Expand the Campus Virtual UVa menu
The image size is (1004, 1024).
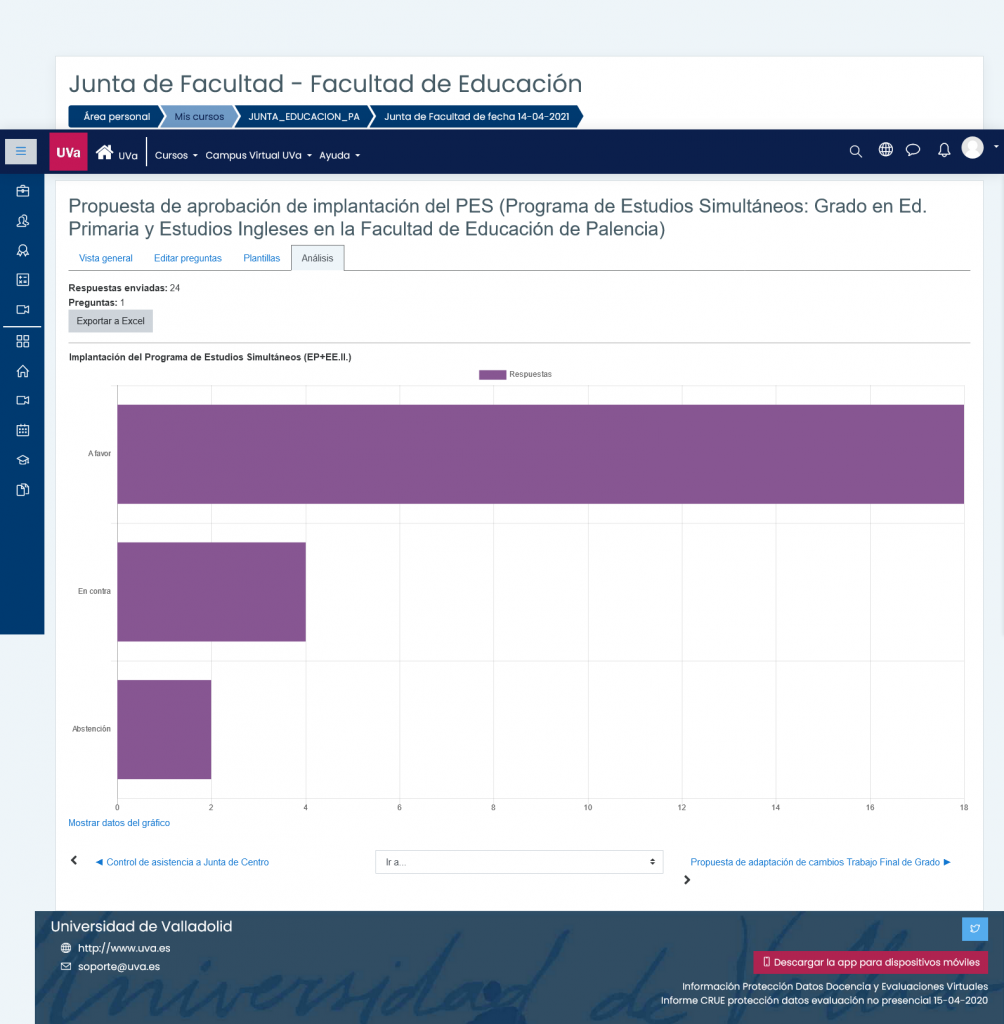(x=258, y=155)
